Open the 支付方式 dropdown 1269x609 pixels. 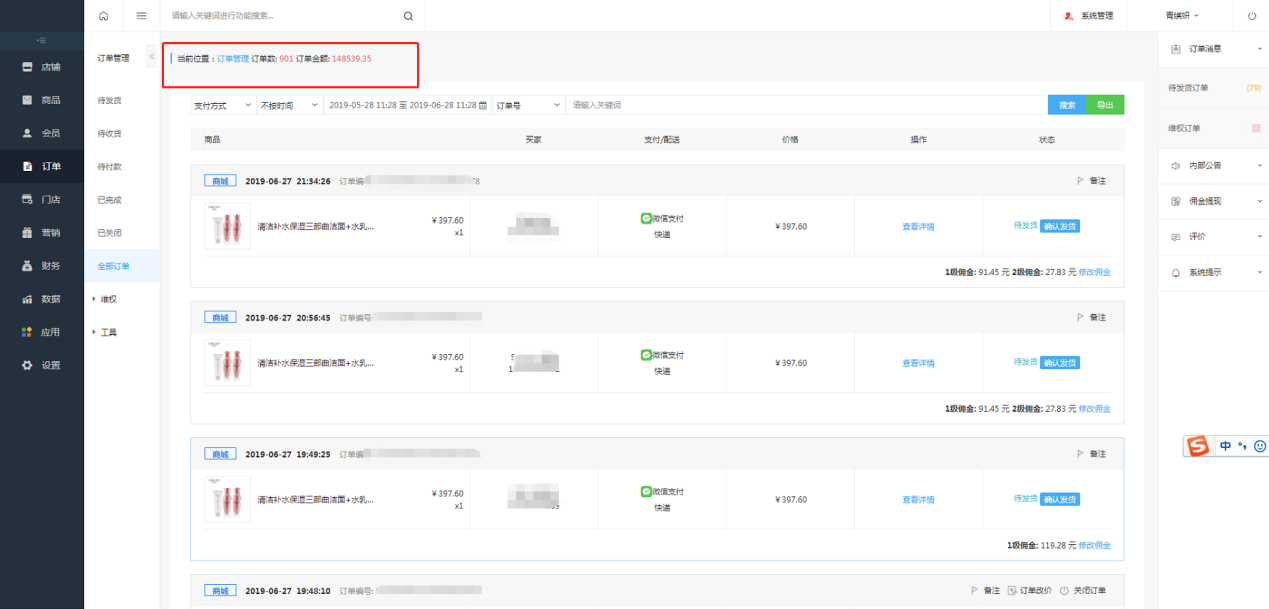222,105
